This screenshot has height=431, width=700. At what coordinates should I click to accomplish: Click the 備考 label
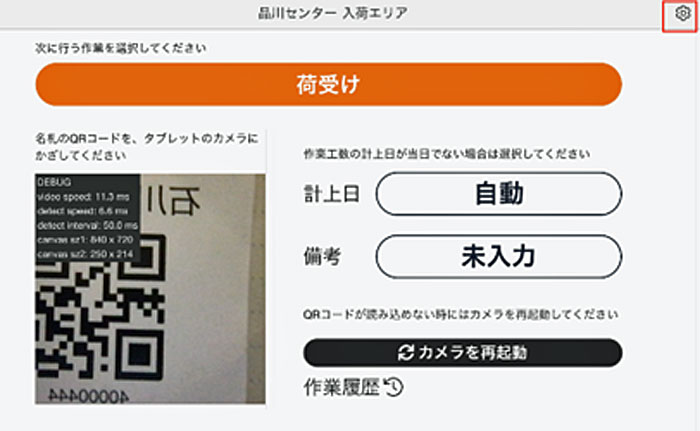(x=322, y=256)
